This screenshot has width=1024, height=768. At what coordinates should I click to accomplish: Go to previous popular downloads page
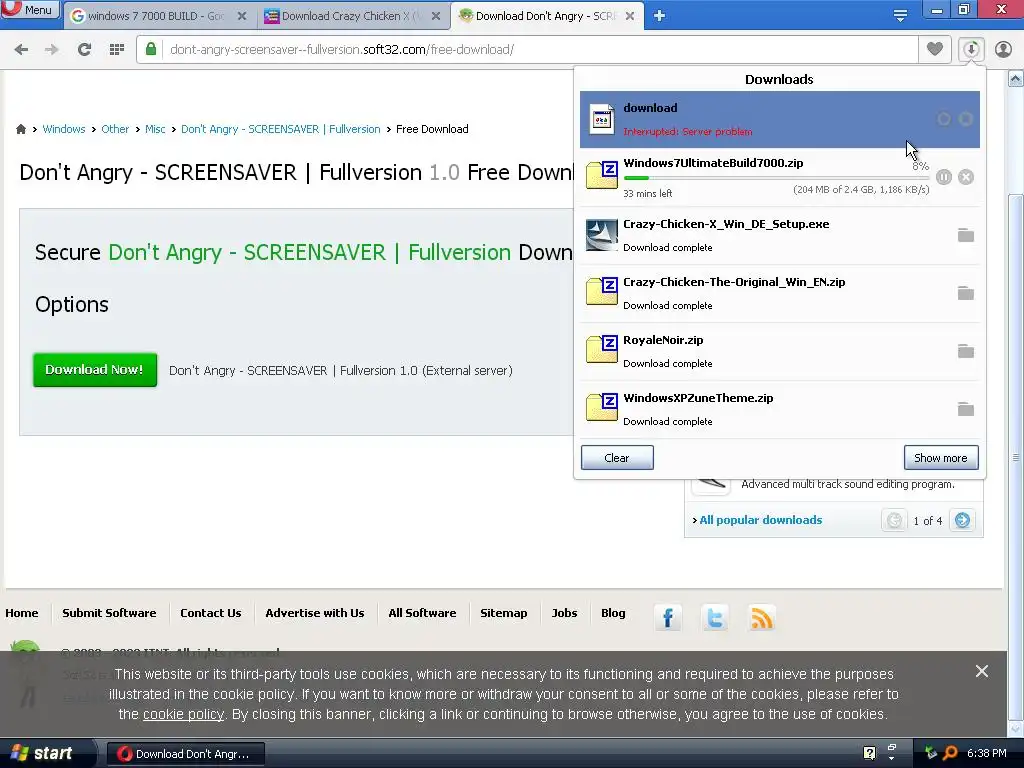[x=894, y=520]
